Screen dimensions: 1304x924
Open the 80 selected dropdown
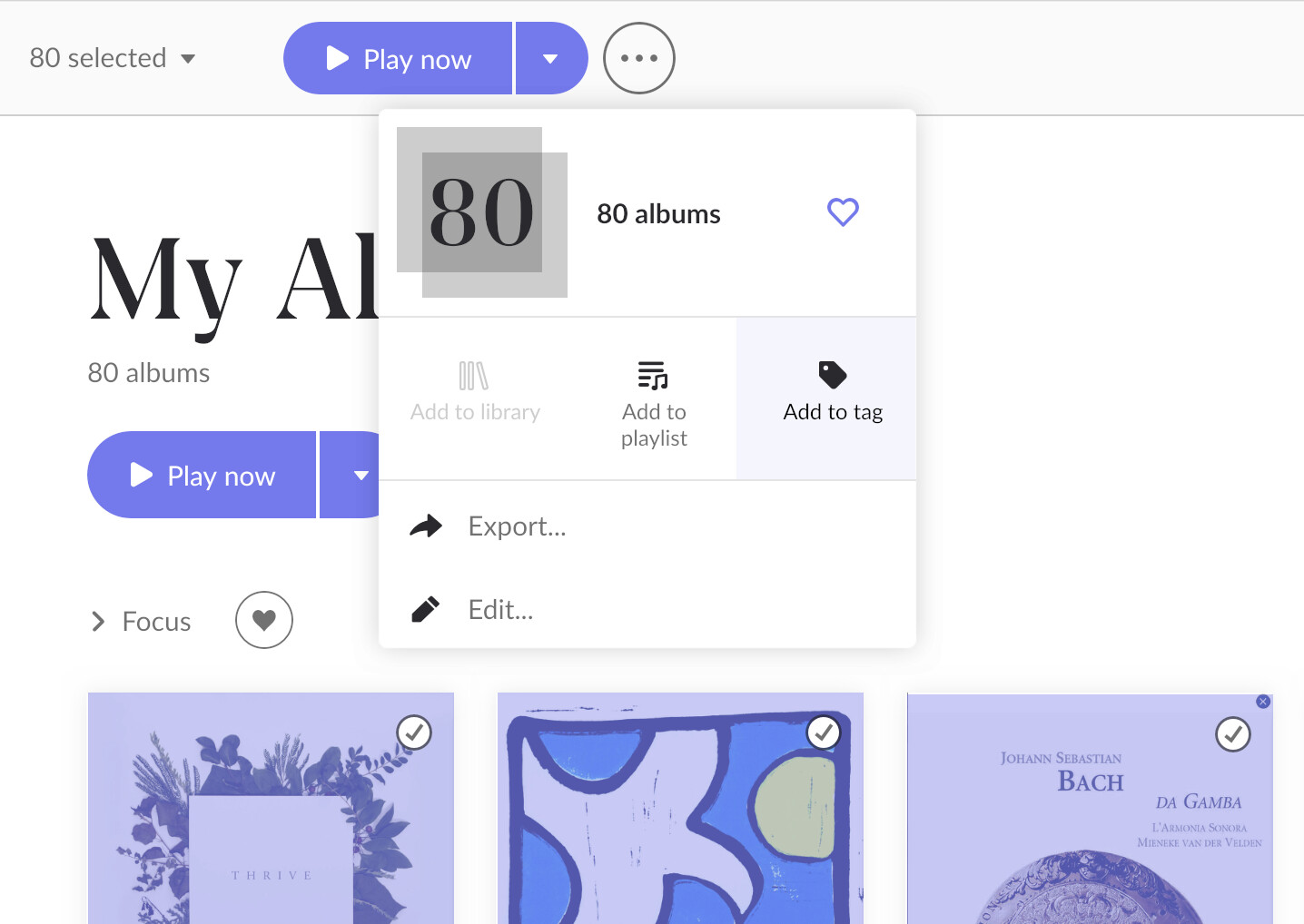click(x=112, y=58)
